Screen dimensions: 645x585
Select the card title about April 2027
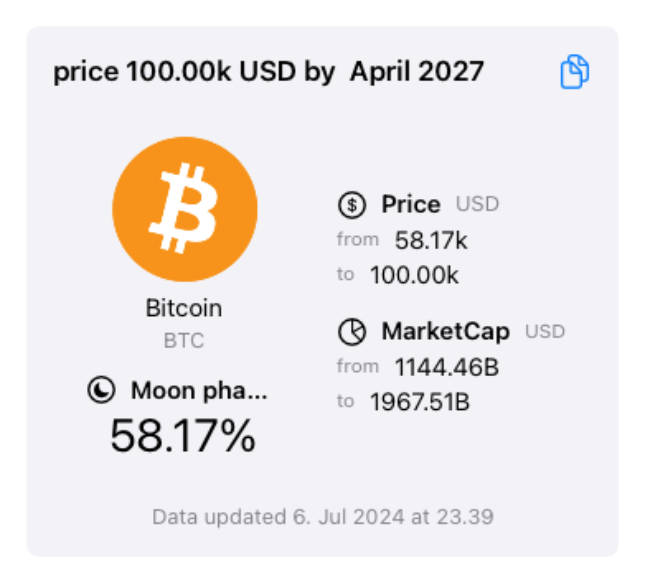coord(268,72)
